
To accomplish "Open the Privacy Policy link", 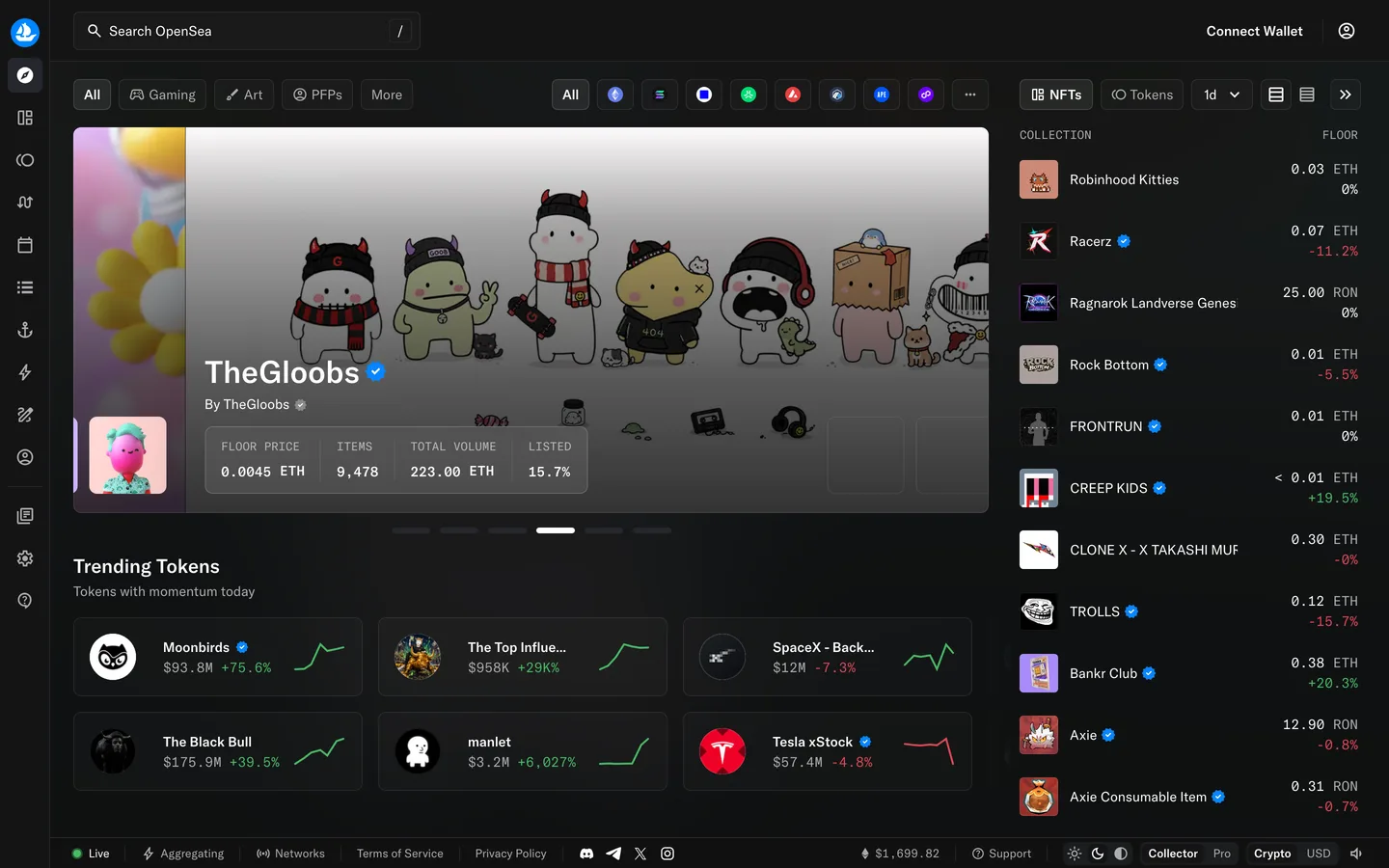I will point(511,854).
